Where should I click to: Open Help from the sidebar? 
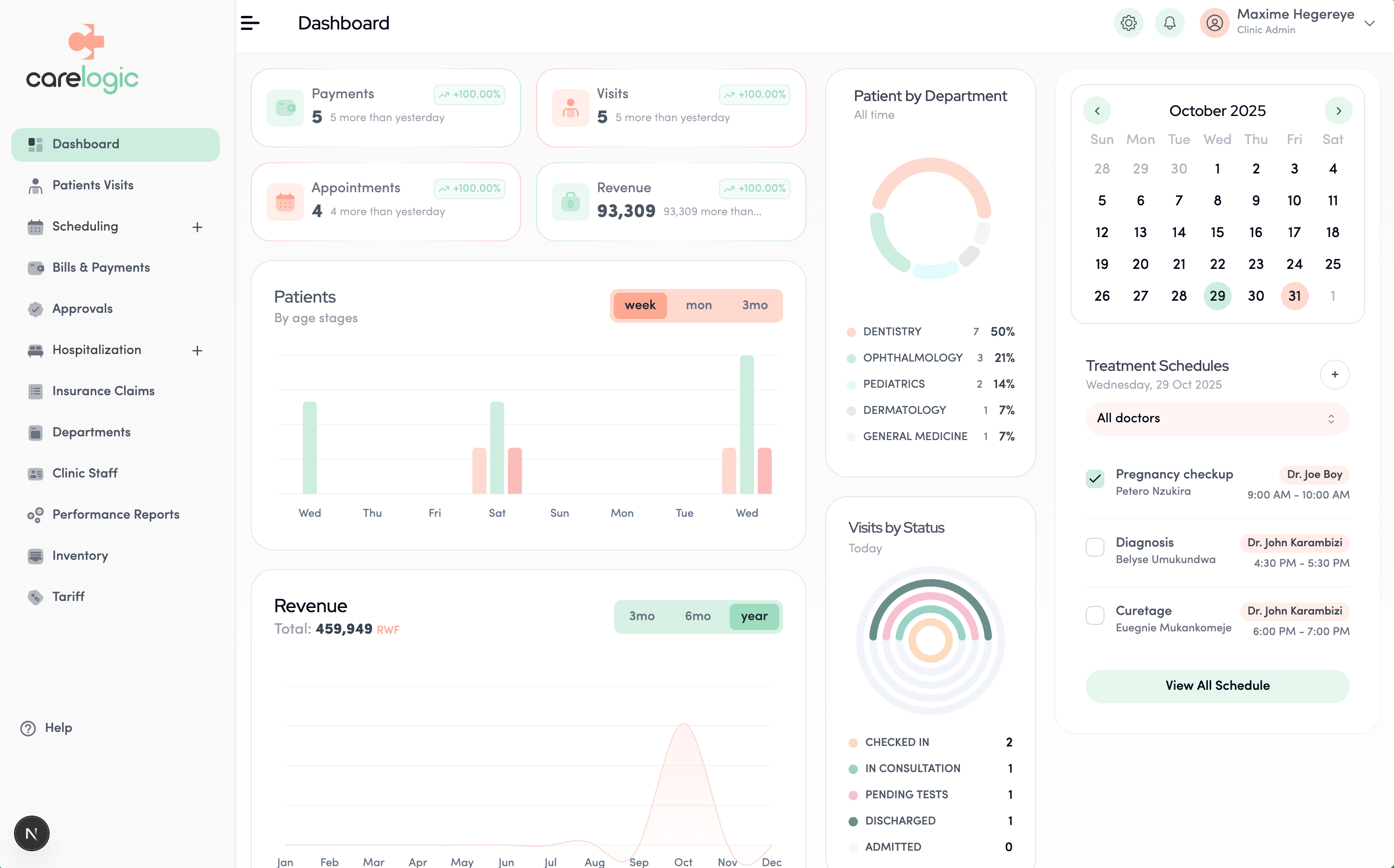click(x=58, y=728)
